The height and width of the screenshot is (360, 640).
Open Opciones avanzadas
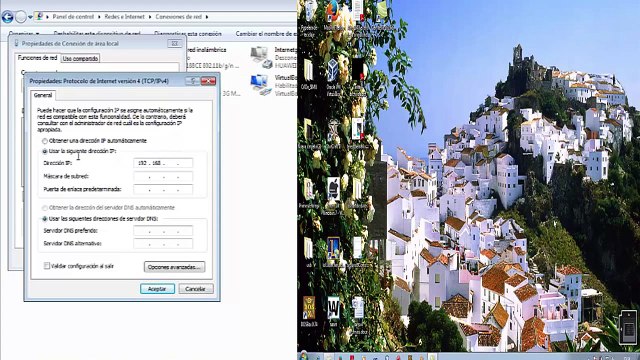pos(175,267)
